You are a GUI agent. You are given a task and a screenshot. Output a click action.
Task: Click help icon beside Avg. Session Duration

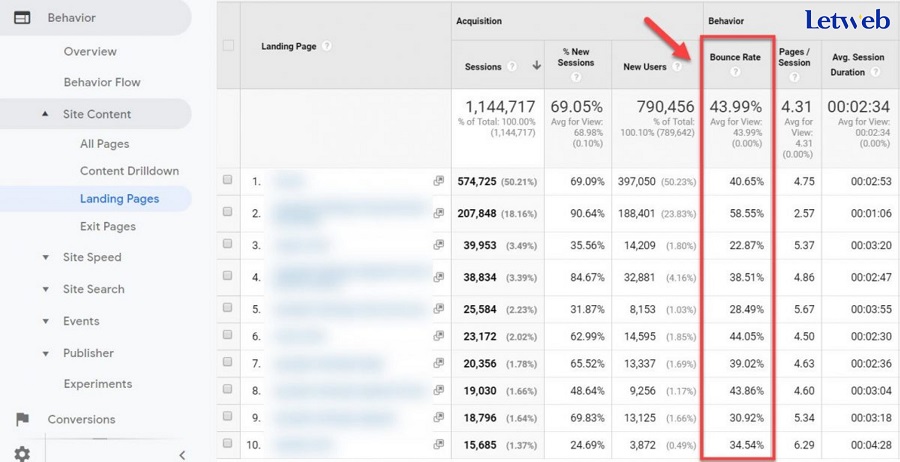coord(875,72)
